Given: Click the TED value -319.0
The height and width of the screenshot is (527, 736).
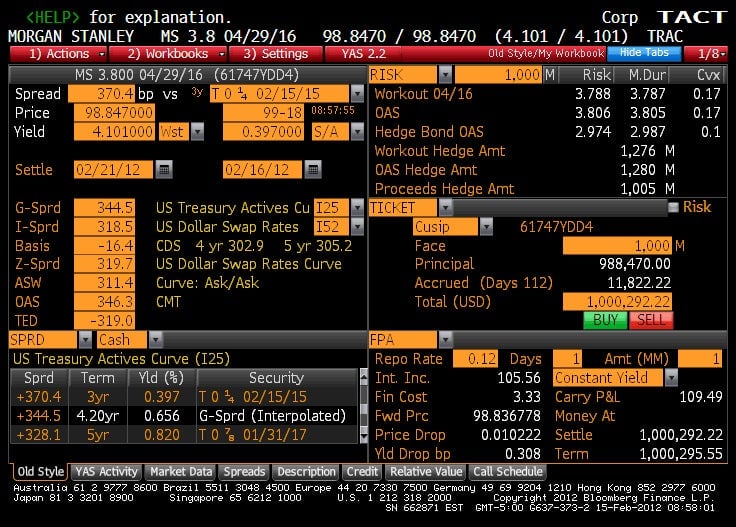Looking at the screenshot, I should (x=104, y=321).
